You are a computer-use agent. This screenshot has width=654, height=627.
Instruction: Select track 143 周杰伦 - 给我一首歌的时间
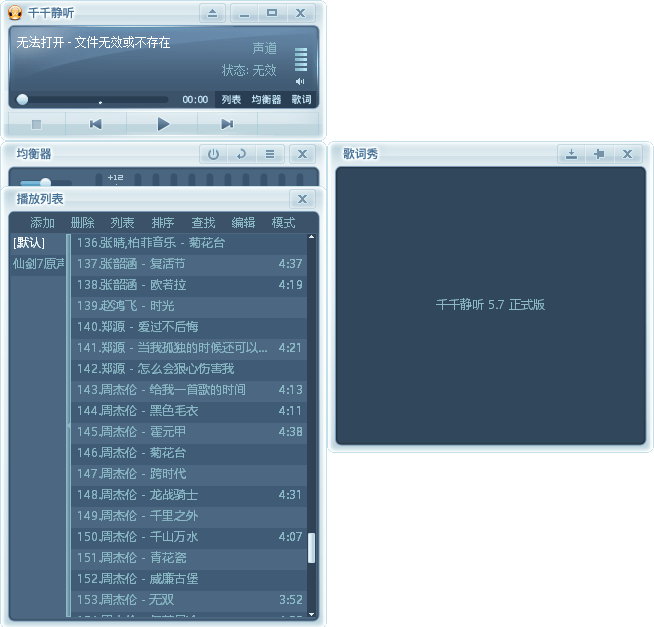[x=189, y=390]
